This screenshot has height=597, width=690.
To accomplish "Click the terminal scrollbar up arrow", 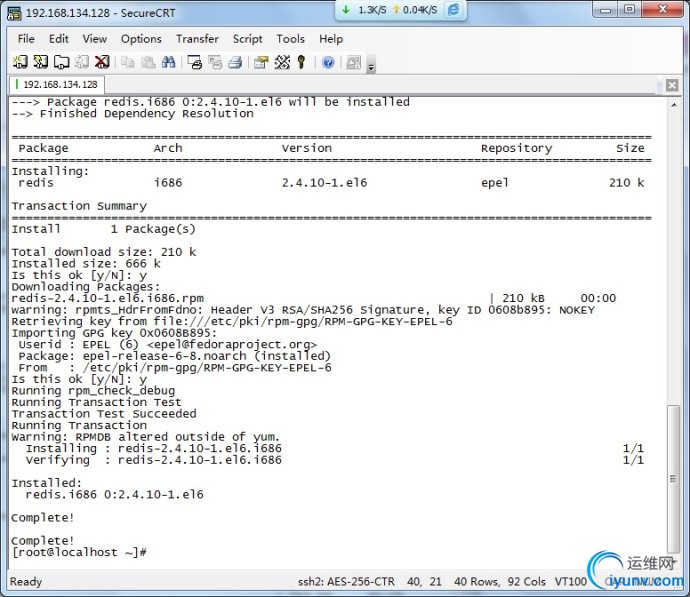I will point(674,105).
